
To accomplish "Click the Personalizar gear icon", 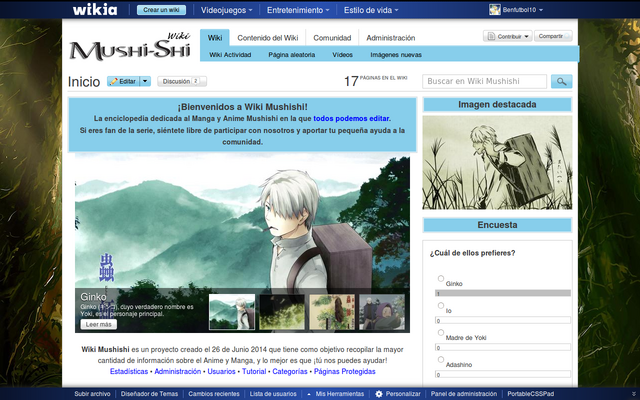I will (379, 394).
